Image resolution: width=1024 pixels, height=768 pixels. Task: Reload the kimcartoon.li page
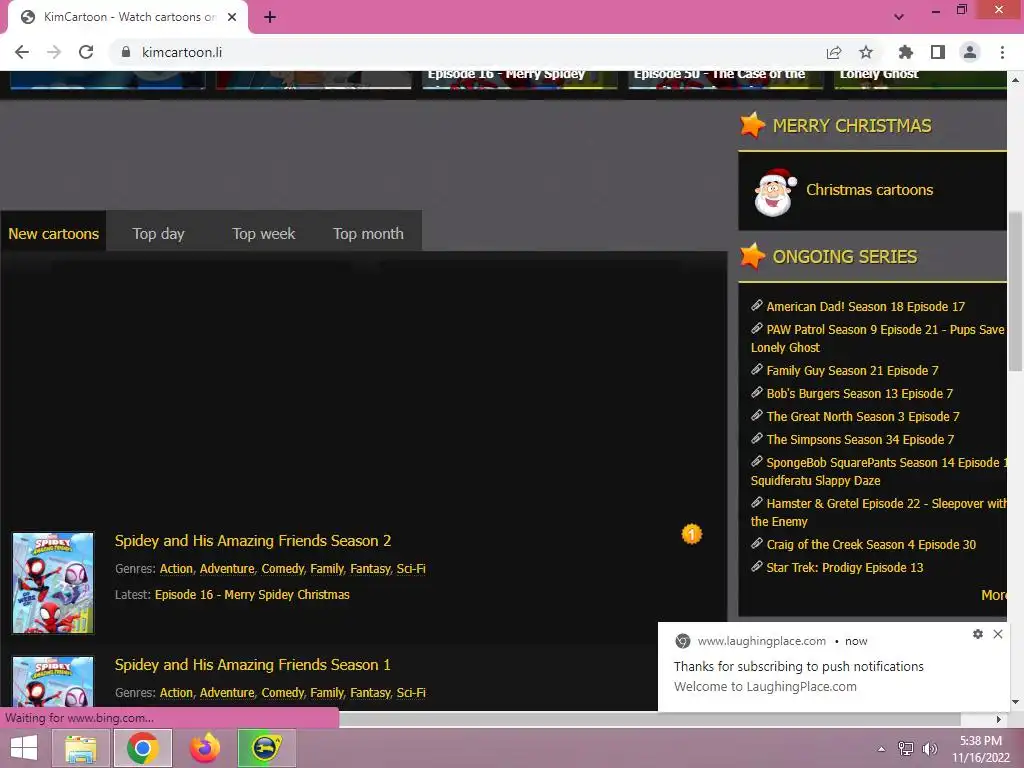(x=86, y=52)
